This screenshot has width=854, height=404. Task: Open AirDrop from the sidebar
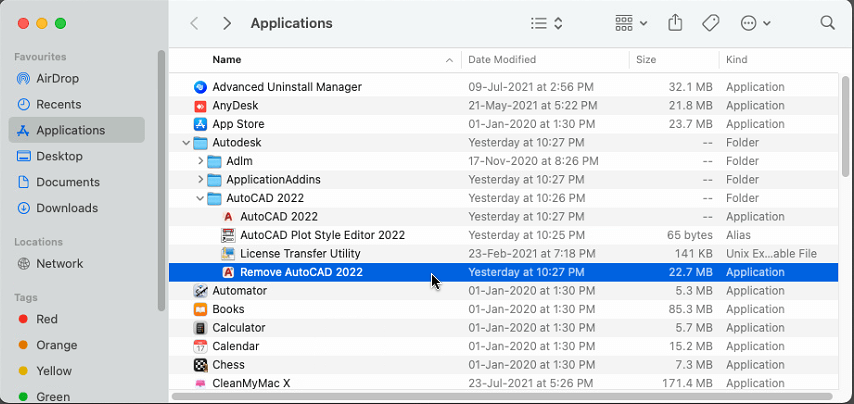57,78
